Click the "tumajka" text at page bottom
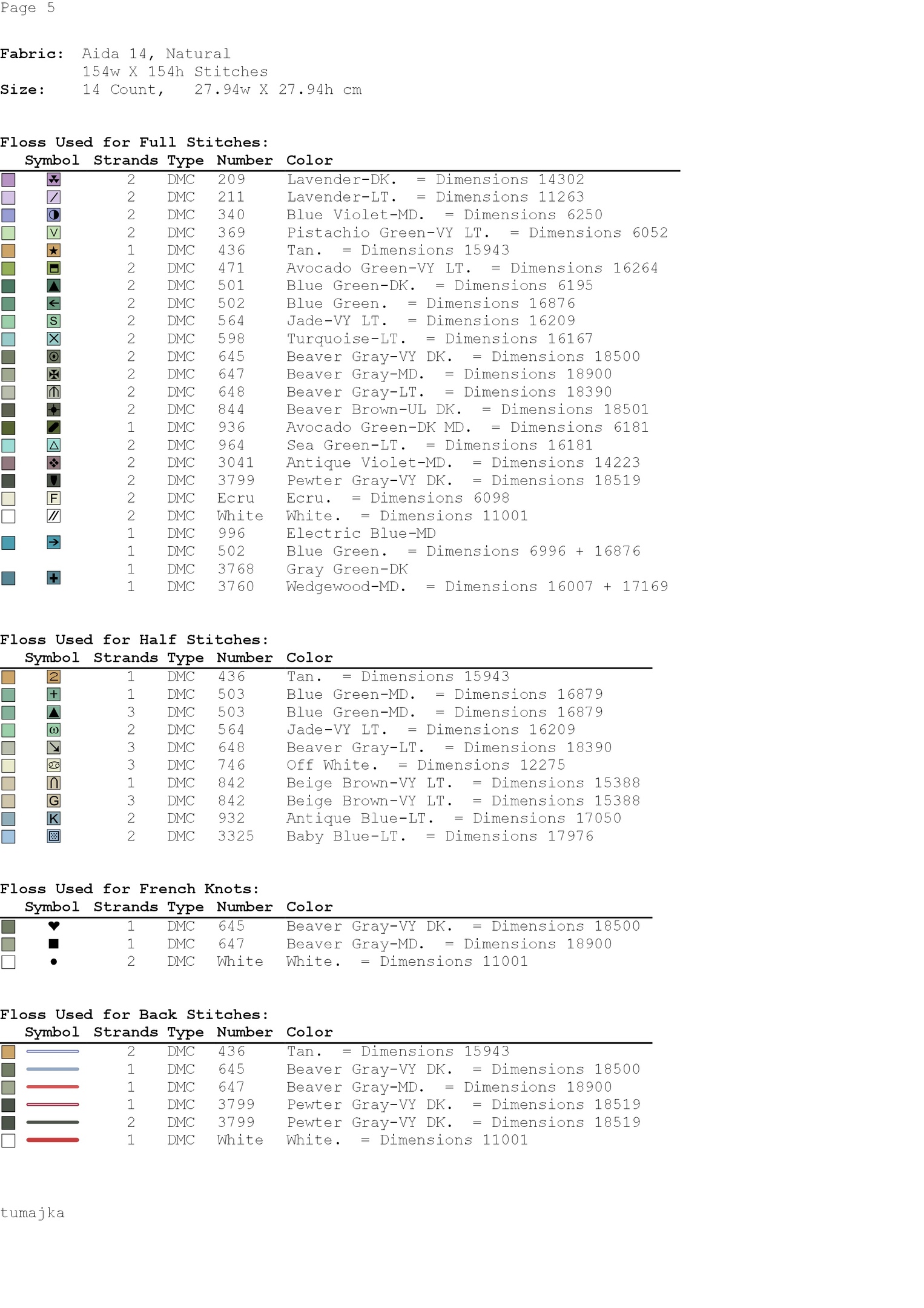The height and width of the screenshot is (1308, 924). click(32, 1213)
